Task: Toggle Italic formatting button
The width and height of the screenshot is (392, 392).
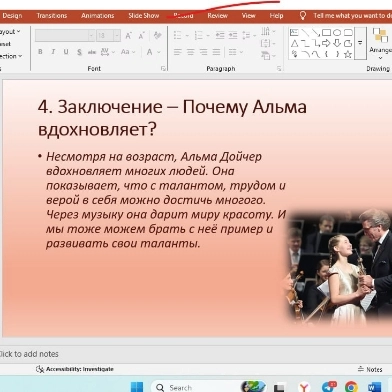Action: click(53, 52)
